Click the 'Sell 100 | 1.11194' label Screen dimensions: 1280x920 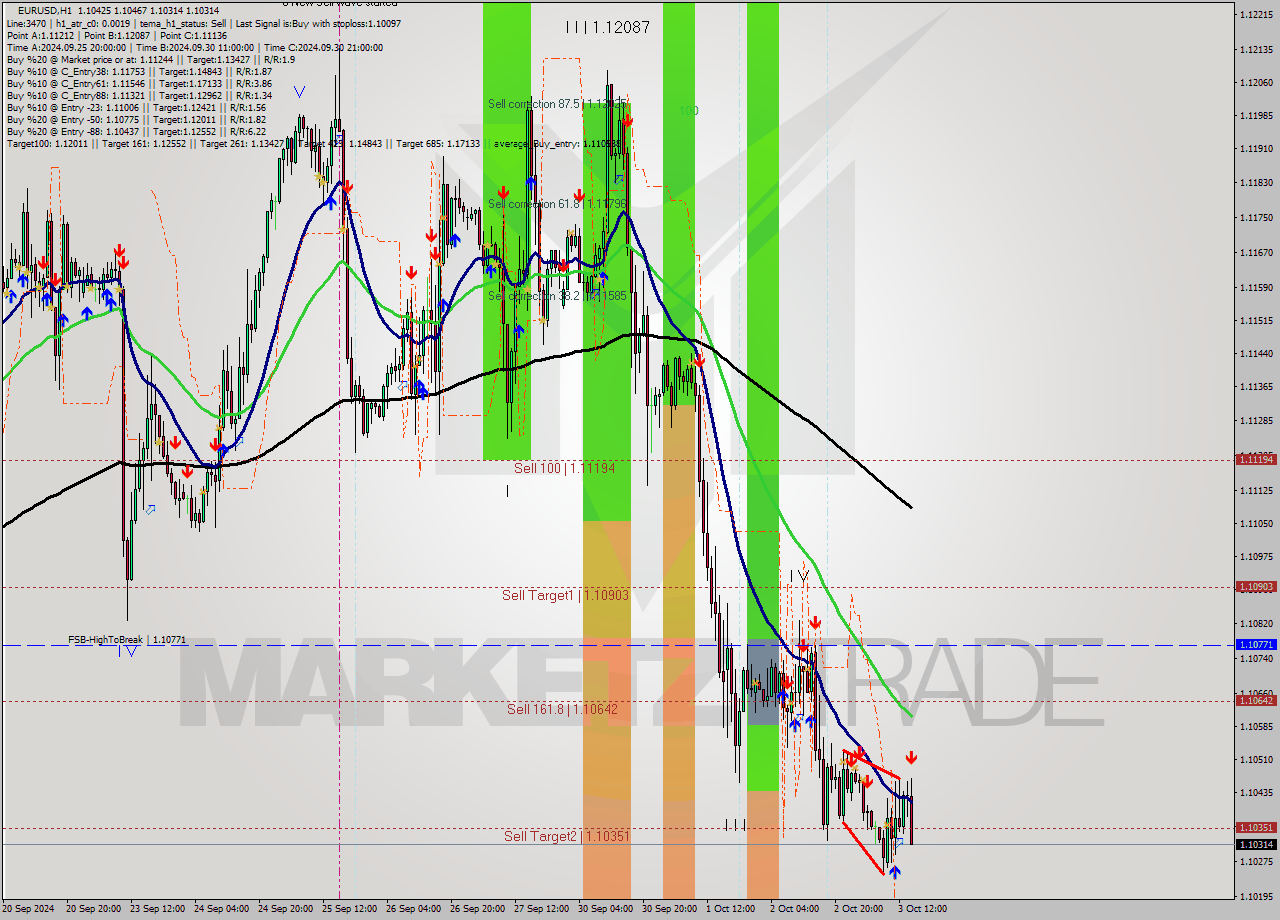click(564, 468)
